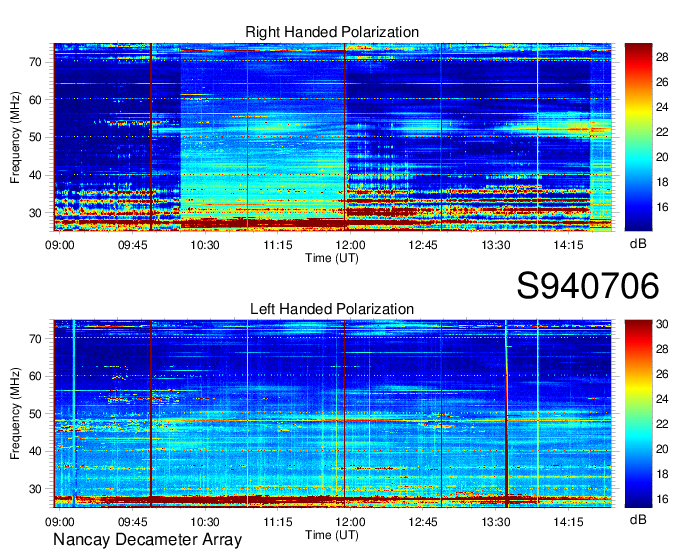Click the 14:15 tick under the Right Handed plot
The image size is (680, 552).
pos(569,245)
